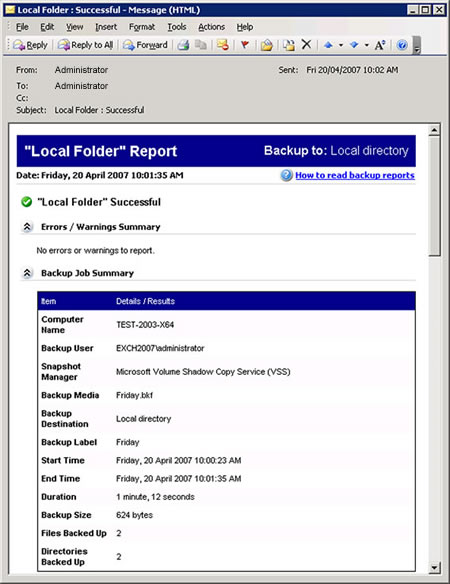Click the recipient Administrator in the To field

tap(81, 86)
